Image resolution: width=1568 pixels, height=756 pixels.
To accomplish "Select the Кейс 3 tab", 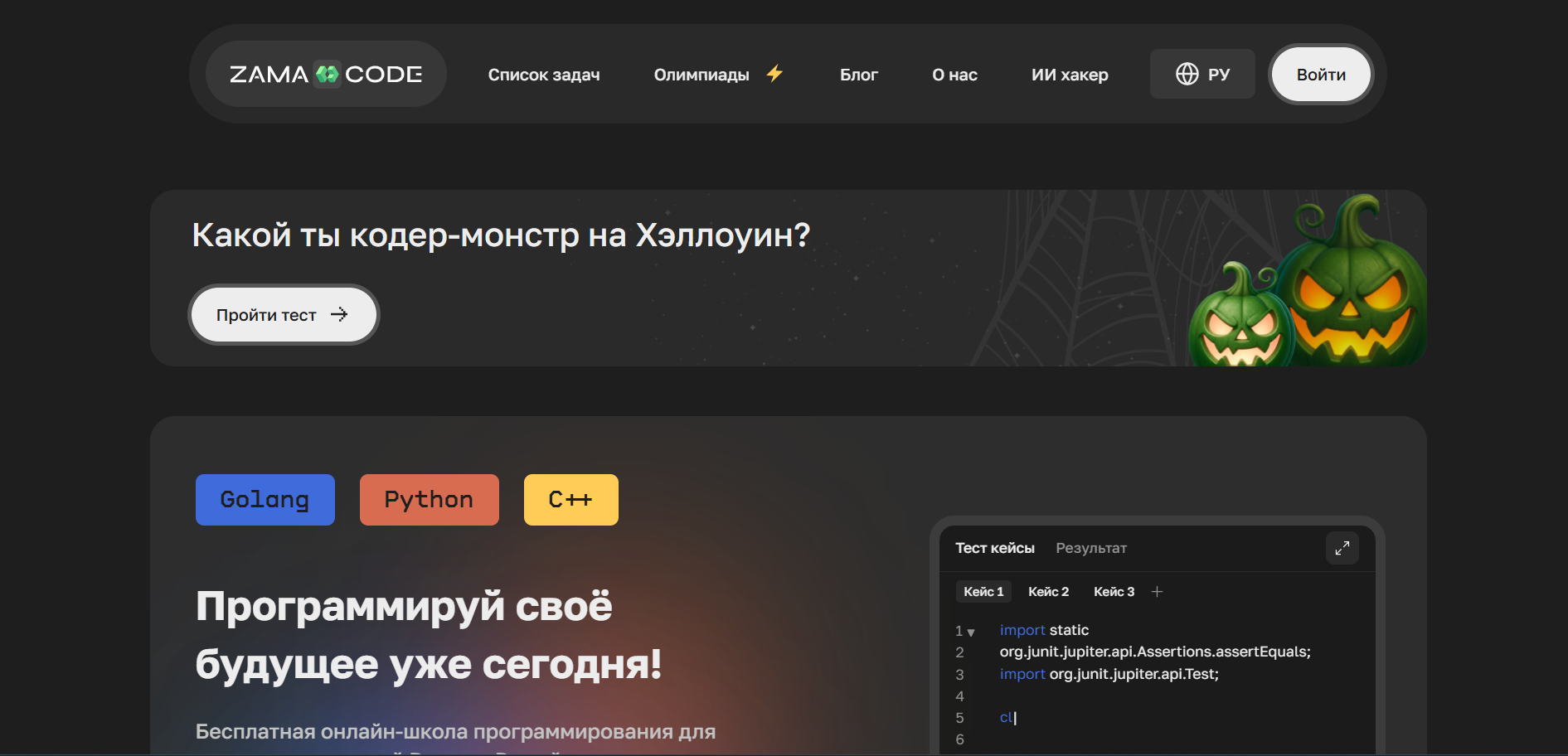I will pos(1114,591).
